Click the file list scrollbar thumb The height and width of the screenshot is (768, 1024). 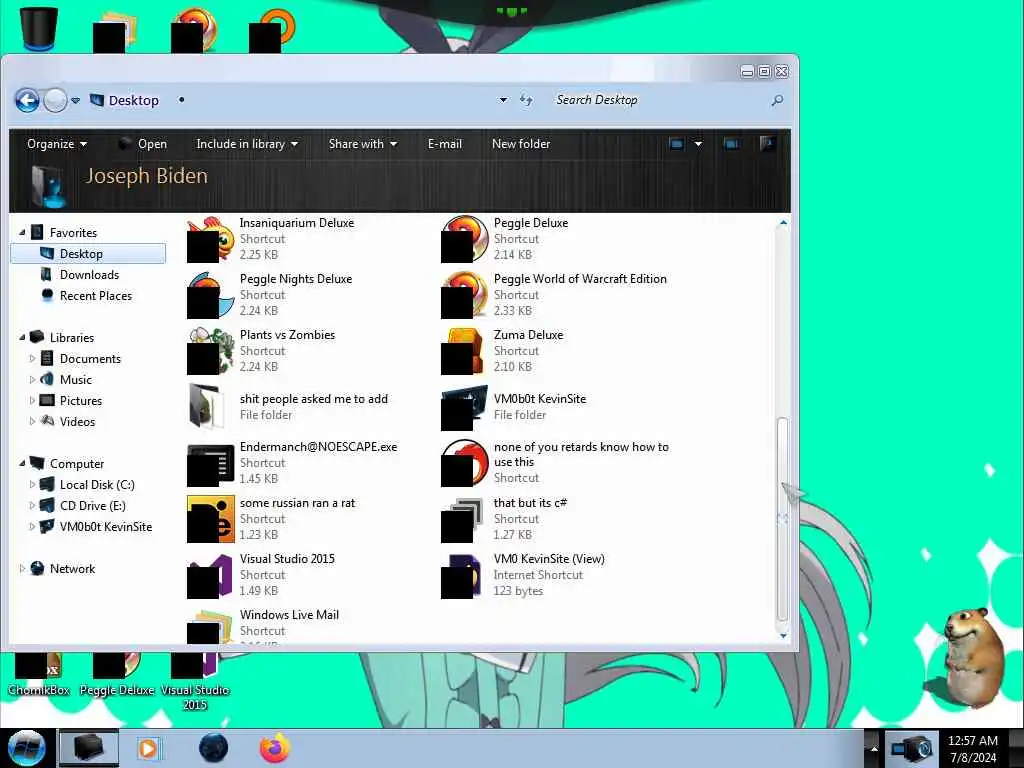point(782,519)
